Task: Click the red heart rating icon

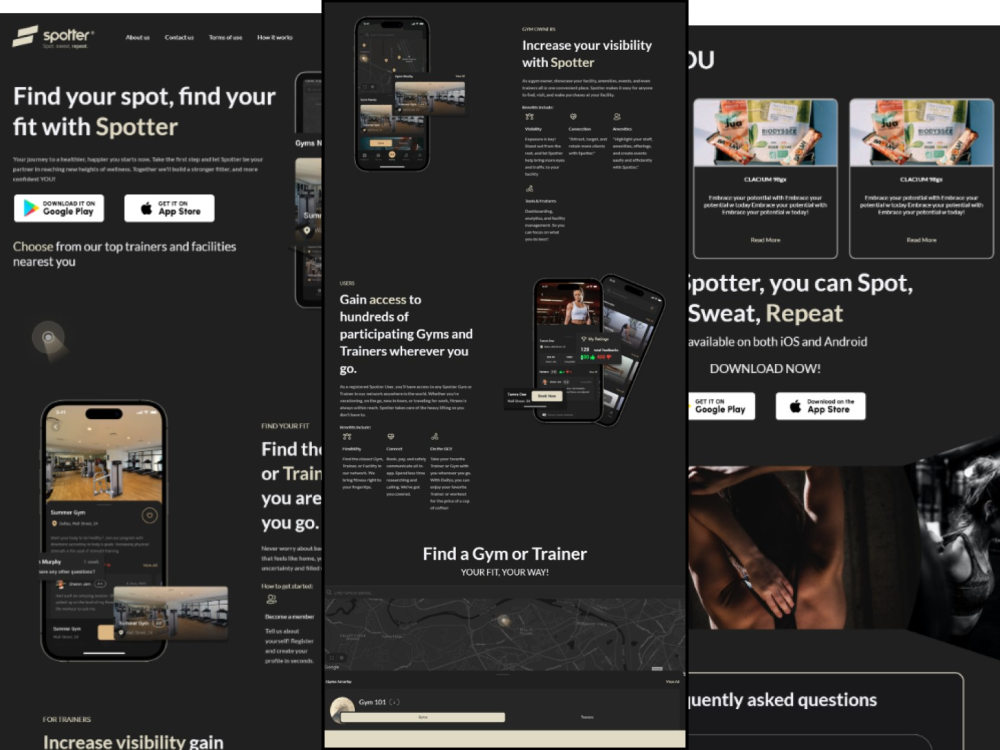Action: (x=609, y=357)
